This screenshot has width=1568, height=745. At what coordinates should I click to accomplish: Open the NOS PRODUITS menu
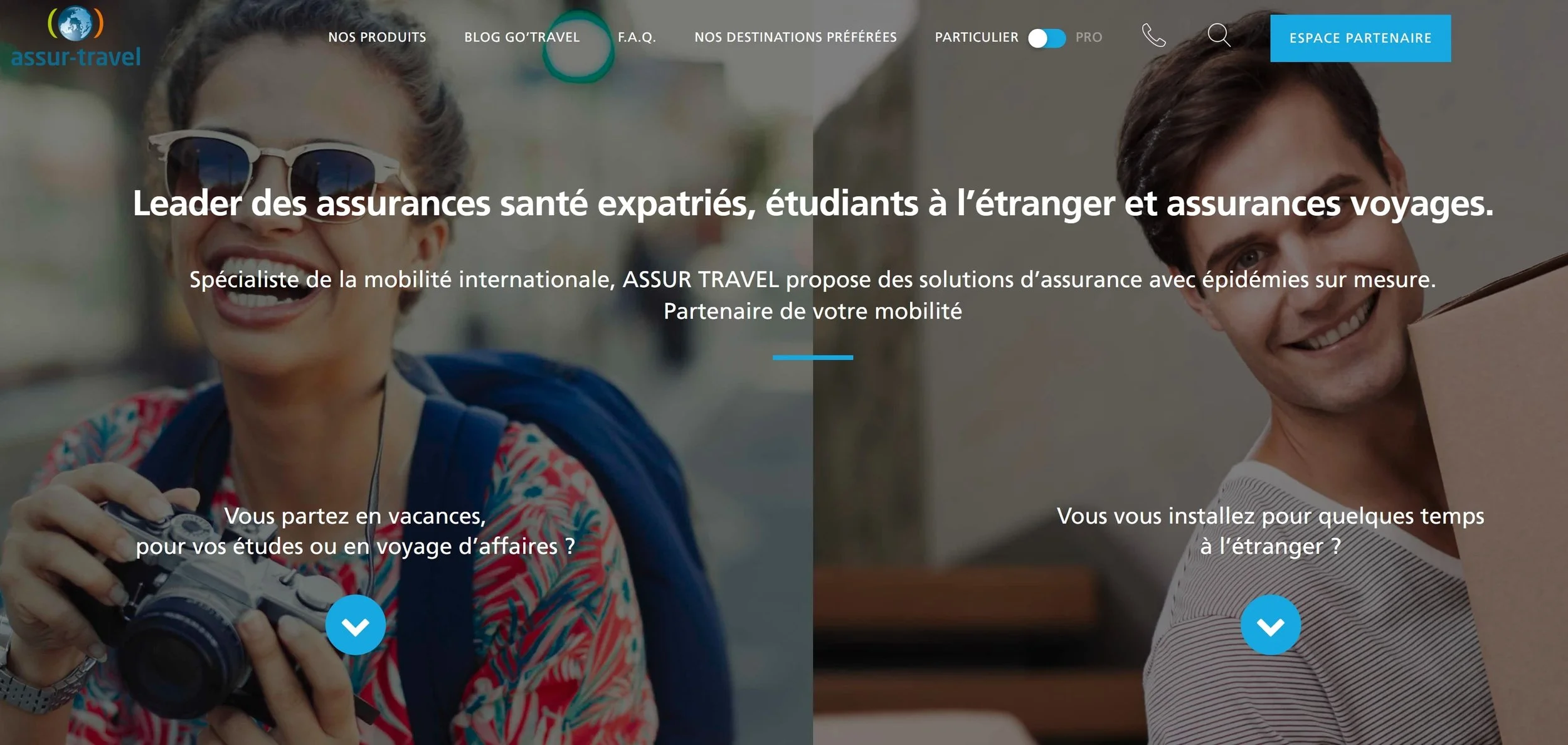click(x=377, y=38)
